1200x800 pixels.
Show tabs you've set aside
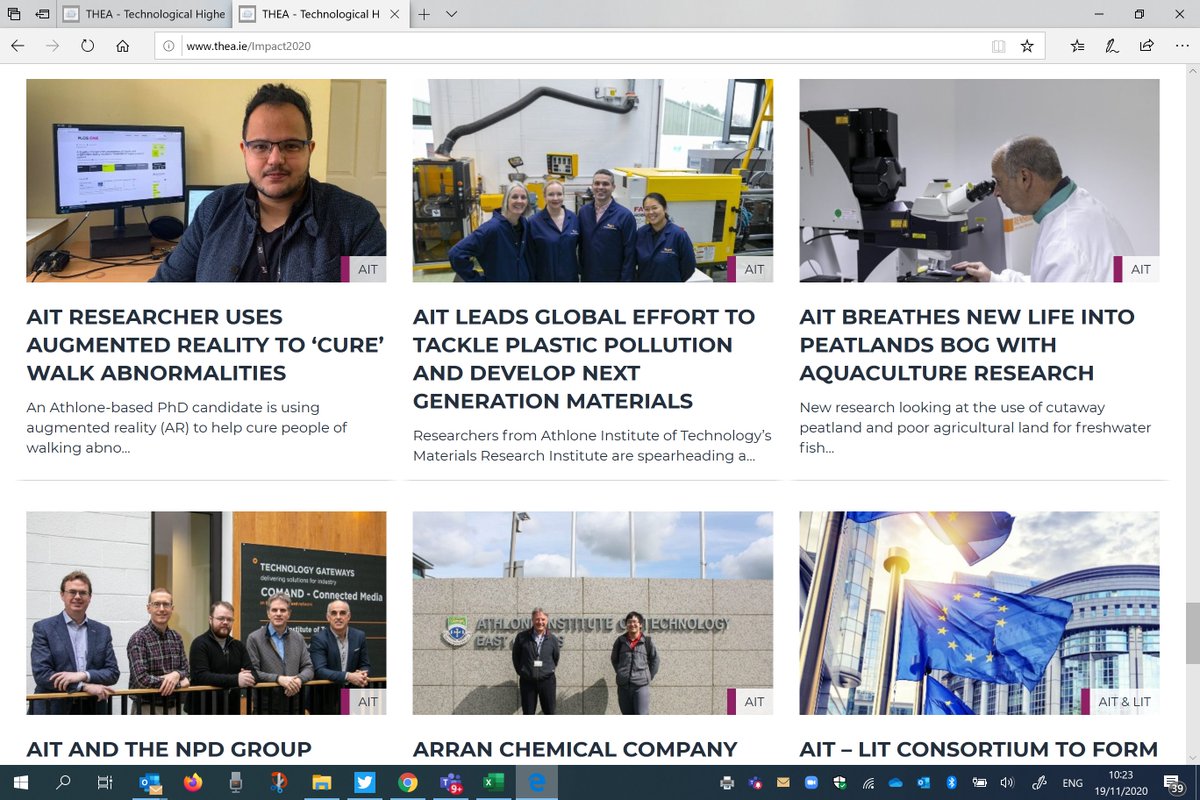(x=14, y=14)
